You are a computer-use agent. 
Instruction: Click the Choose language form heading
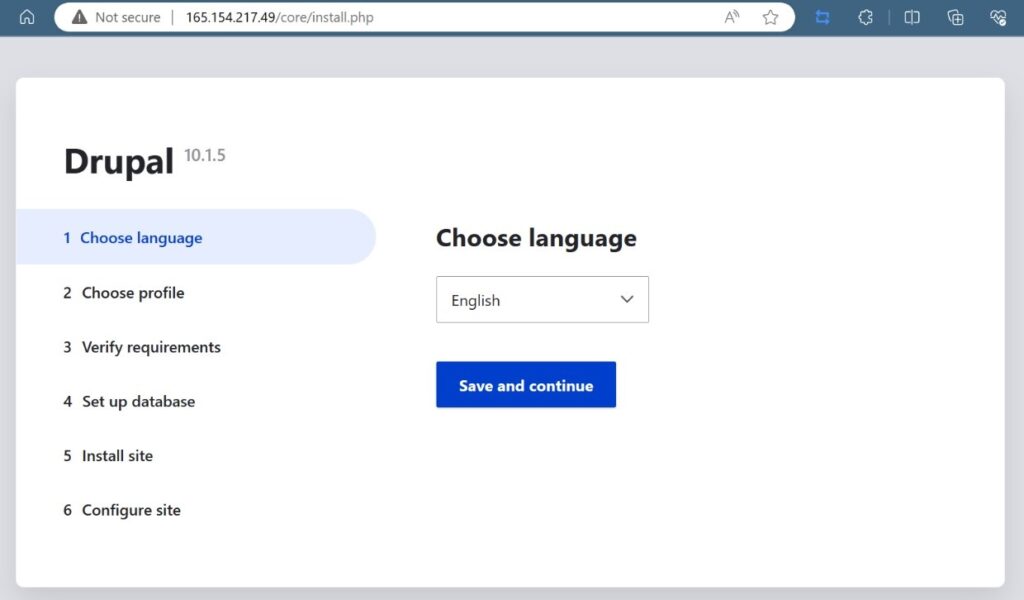(x=536, y=238)
